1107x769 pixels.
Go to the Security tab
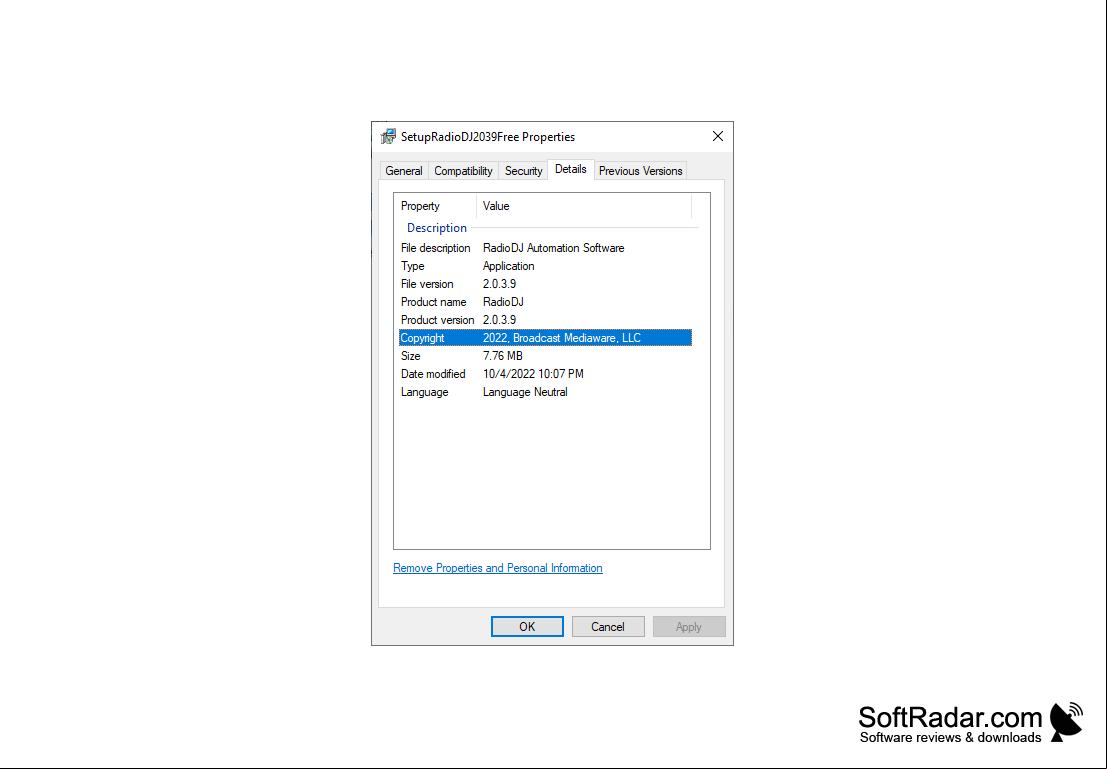pos(523,171)
